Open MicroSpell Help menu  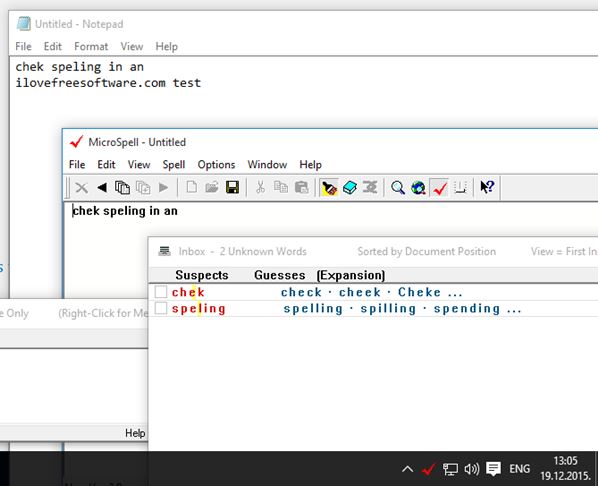point(310,164)
